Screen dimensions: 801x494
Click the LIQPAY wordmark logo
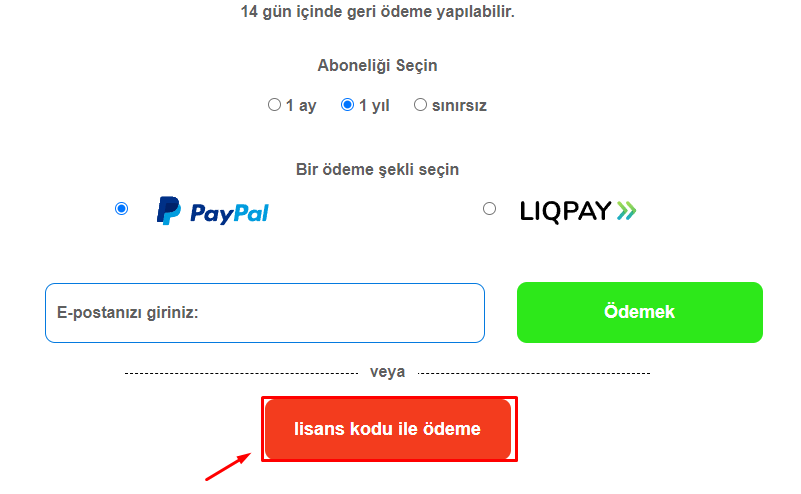(566, 211)
